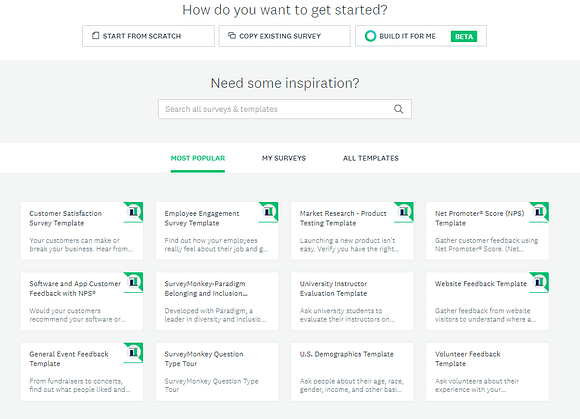Open Employee Engagement Survey Template card
The width and height of the screenshot is (580, 419).
click(217, 231)
